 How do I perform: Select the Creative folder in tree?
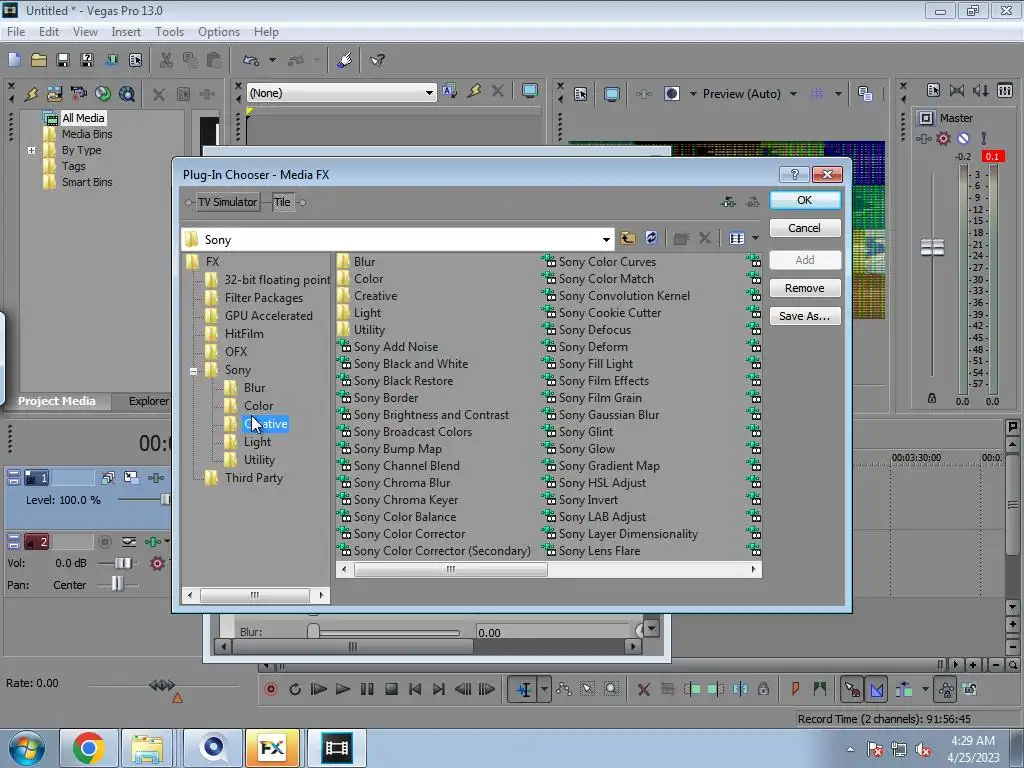click(x=265, y=424)
